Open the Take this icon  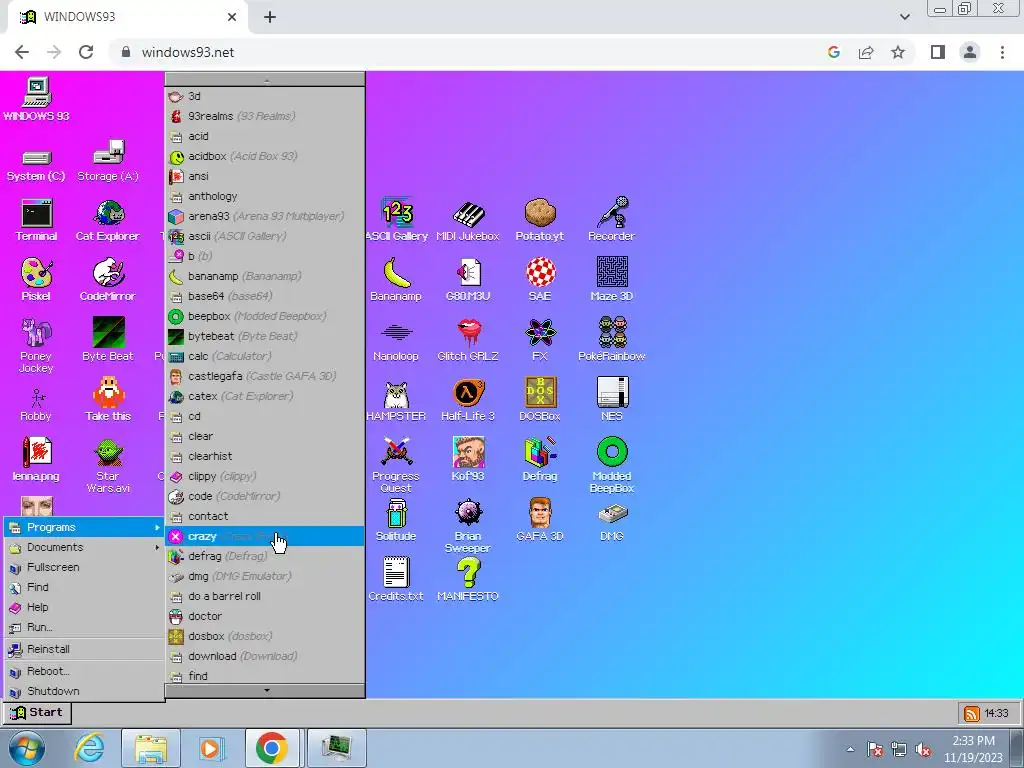[x=108, y=400]
